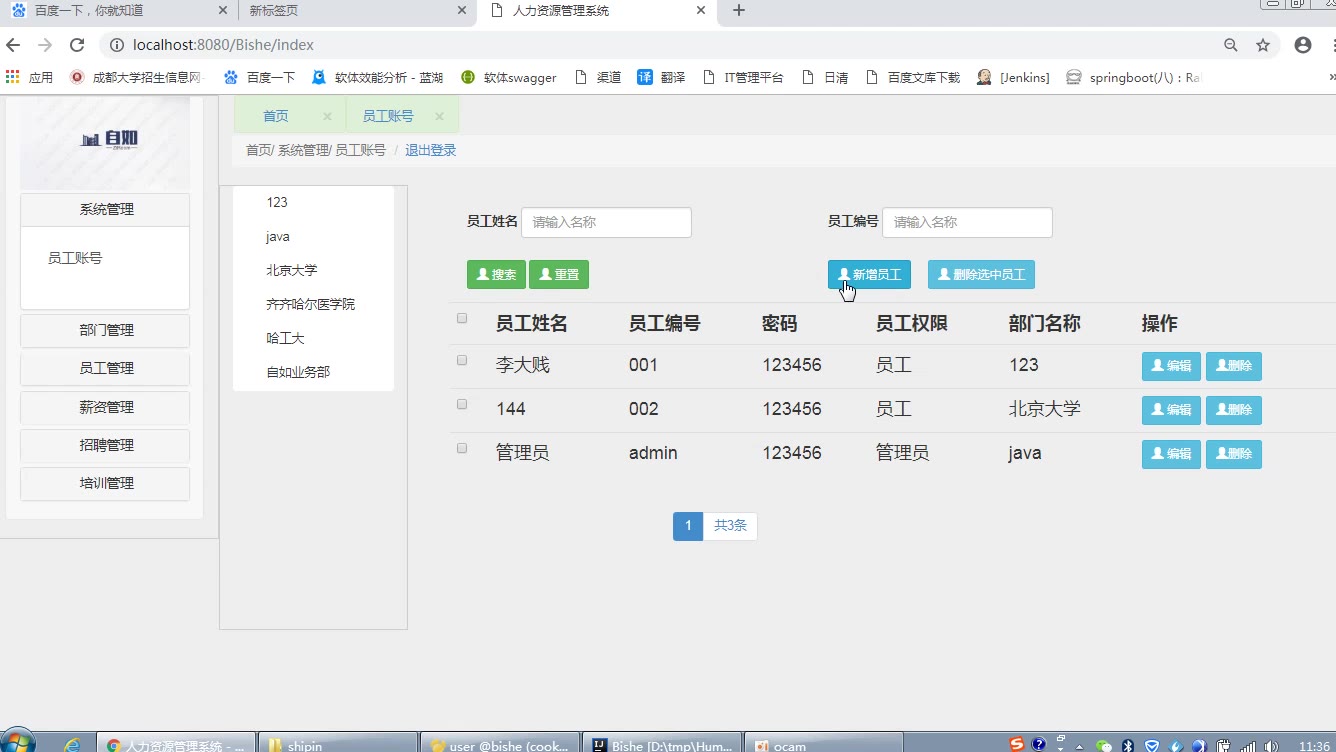Switch to the 首页 page tab
This screenshot has height=752, width=1336.
coord(276,116)
